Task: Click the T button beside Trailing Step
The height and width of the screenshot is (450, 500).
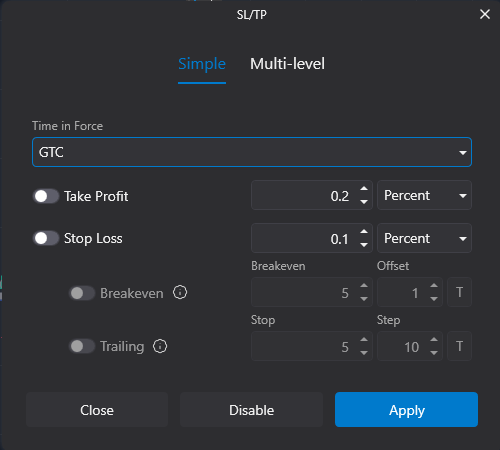Action: pyautogui.click(x=459, y=346)
